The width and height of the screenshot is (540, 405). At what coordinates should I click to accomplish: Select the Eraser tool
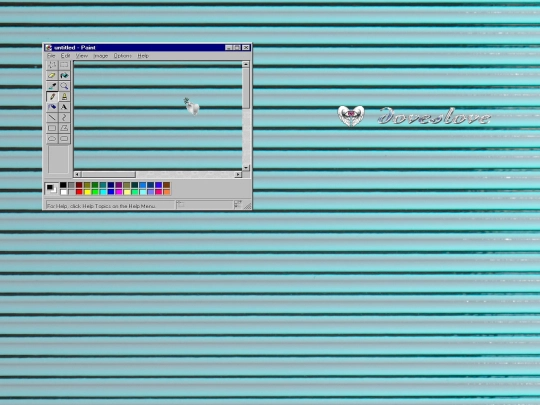52,75
